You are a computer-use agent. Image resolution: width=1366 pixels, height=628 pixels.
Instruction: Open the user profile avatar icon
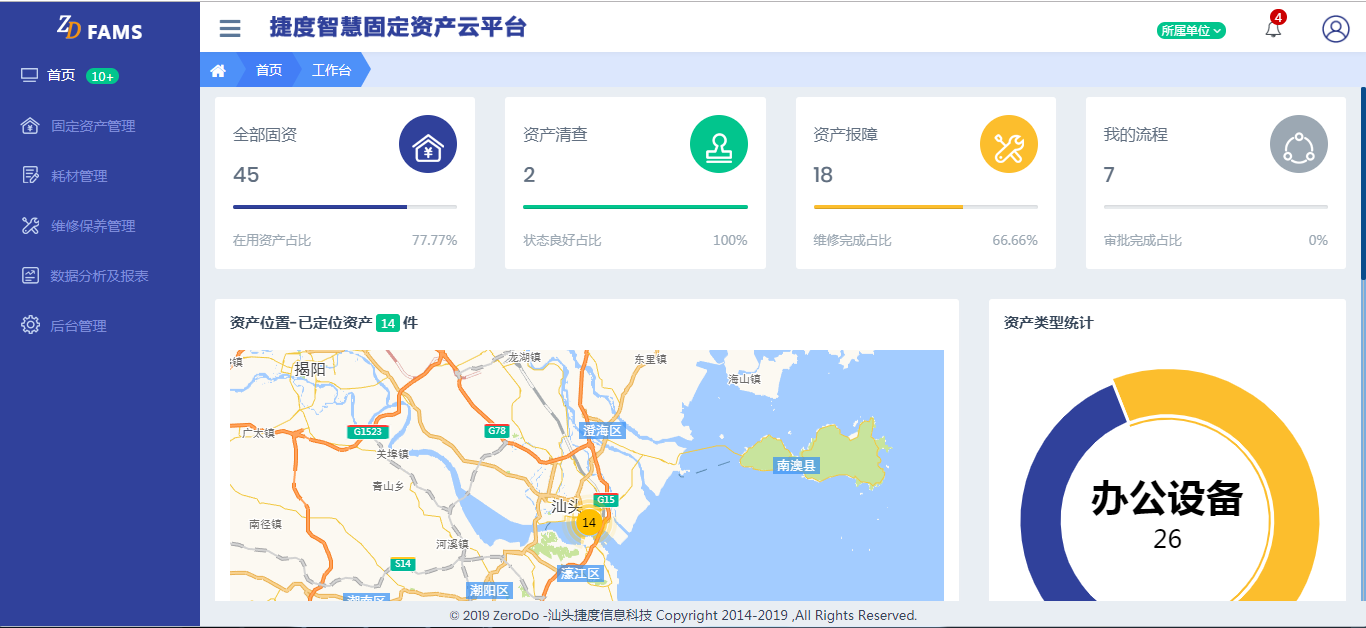coord(1335,29)
